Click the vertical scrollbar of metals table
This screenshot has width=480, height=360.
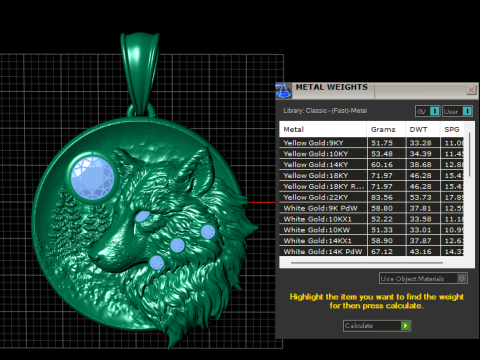[x=469, y=154]
